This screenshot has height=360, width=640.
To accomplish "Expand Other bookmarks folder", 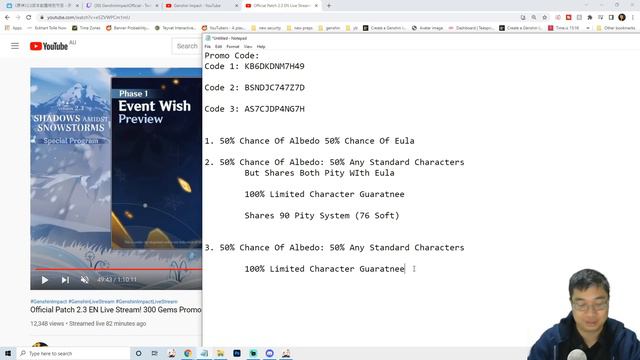I will (x=616, y=28).
